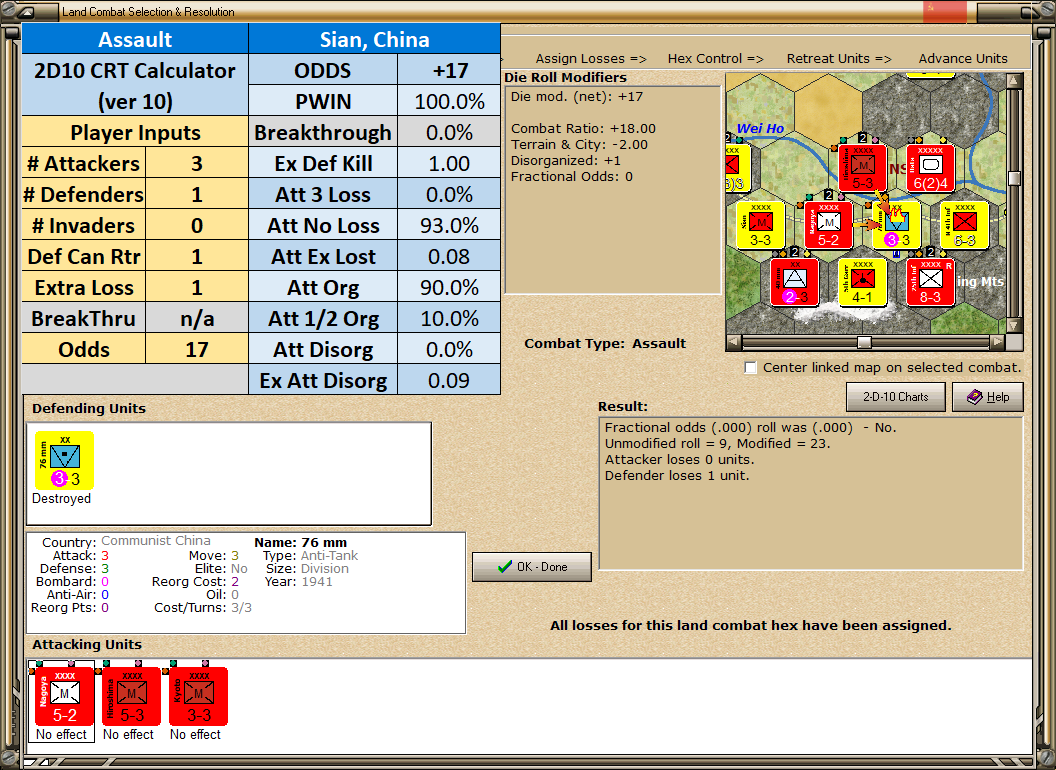The width and height of the screenshot is (1056, 770).
Task: Select the Kyoto 3-3 attacking unit
Action: tap(199, 697)
